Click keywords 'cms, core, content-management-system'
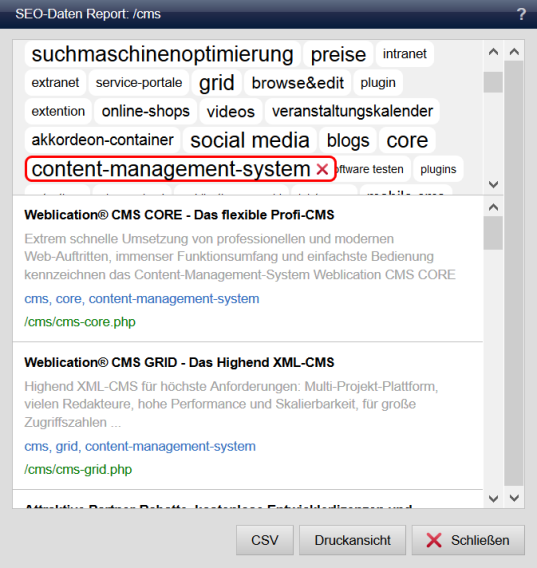This screenshot has height=568, width=537. point(142,298)
